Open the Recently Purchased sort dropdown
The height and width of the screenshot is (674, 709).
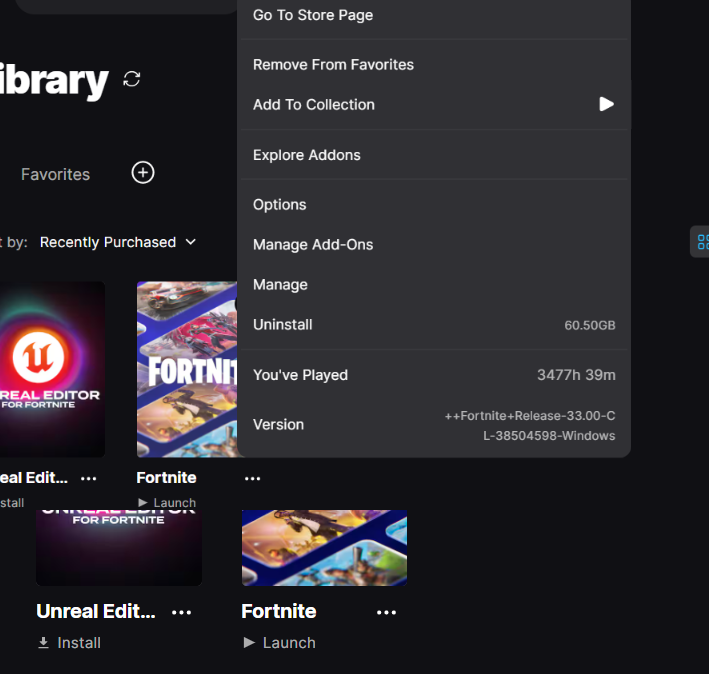pos(118,242)
